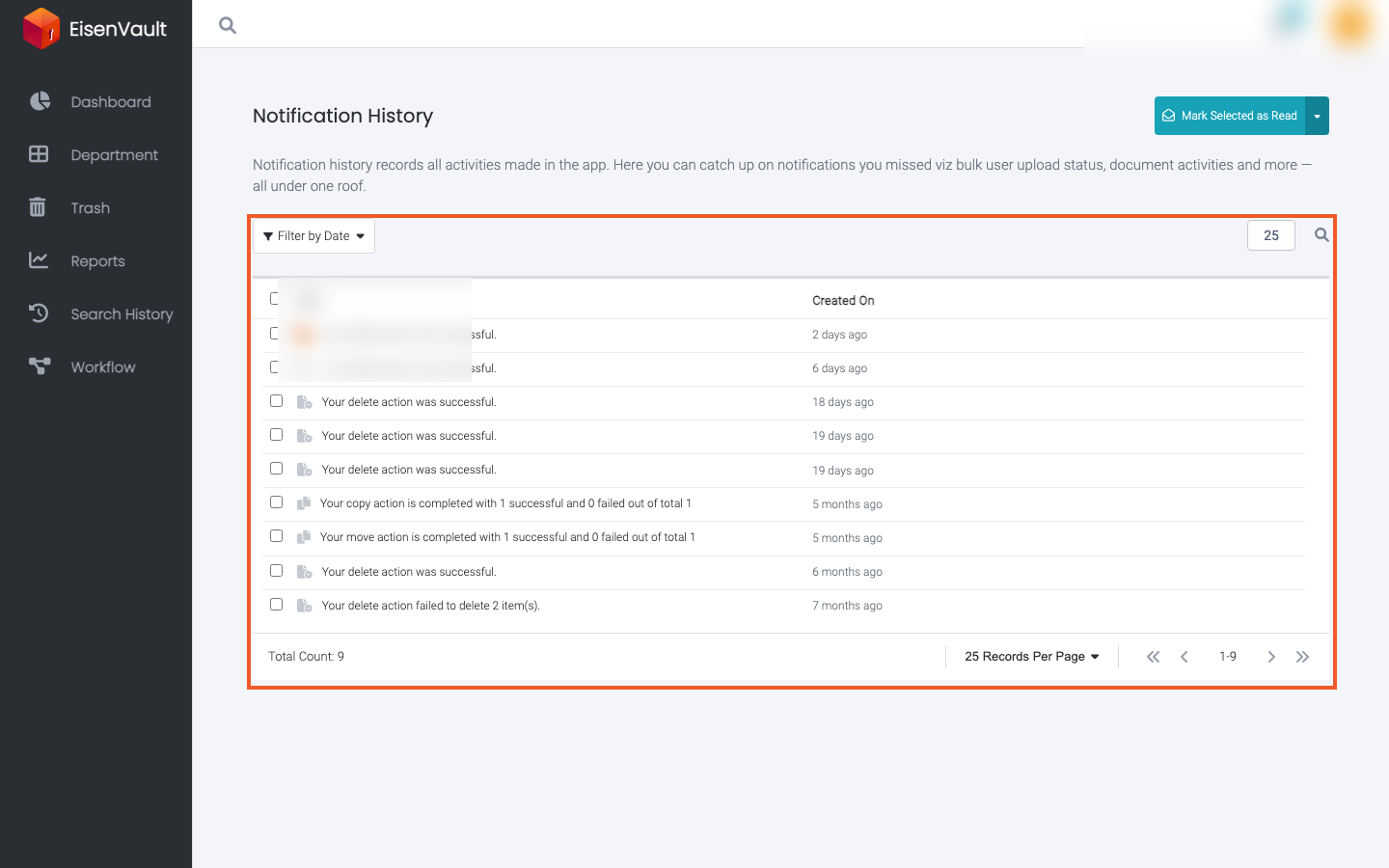The image size is (1389, 868).
Task: Go to the previous page of results
Action: click(1185, 657)
